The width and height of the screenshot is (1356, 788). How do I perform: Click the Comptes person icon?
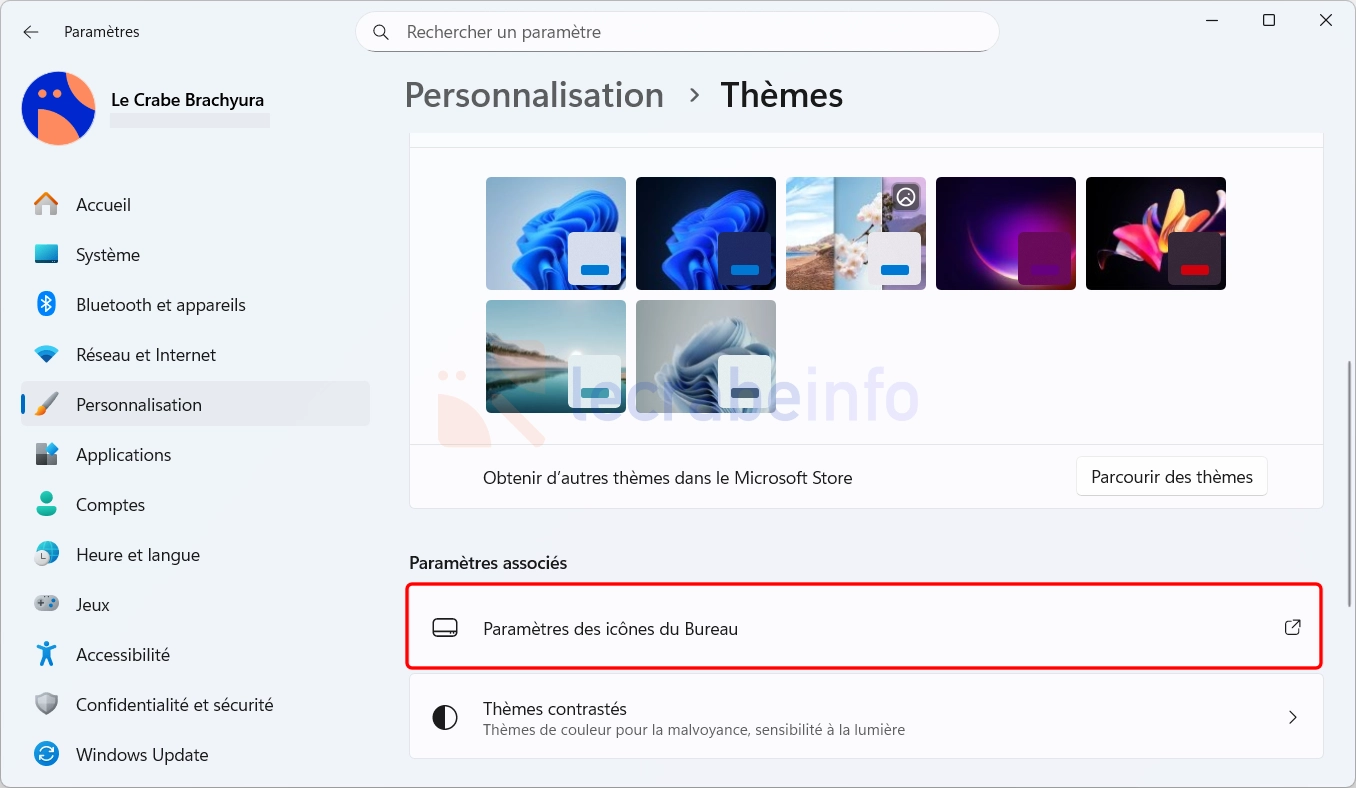46,504
